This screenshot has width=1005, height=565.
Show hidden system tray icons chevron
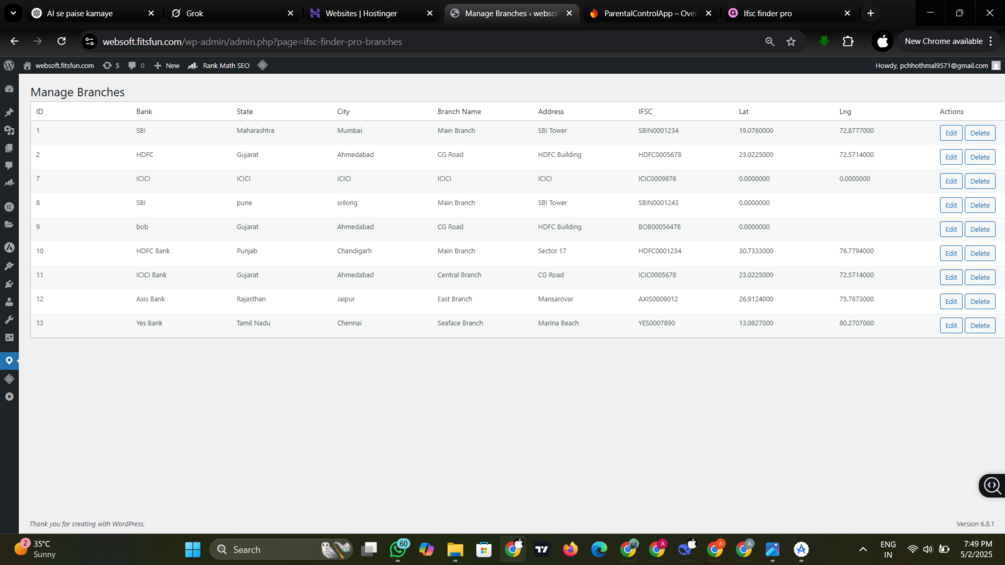[x=863, y=550]
